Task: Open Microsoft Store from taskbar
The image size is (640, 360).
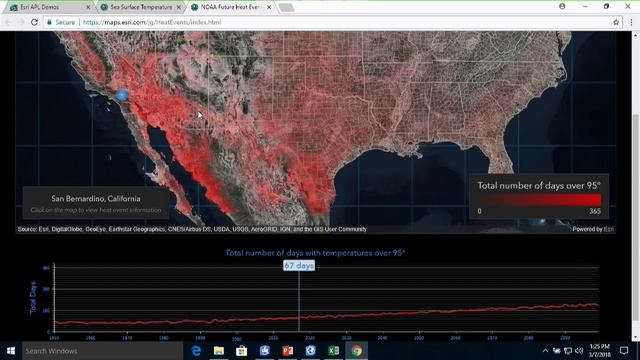Action: tap(242, 351)
